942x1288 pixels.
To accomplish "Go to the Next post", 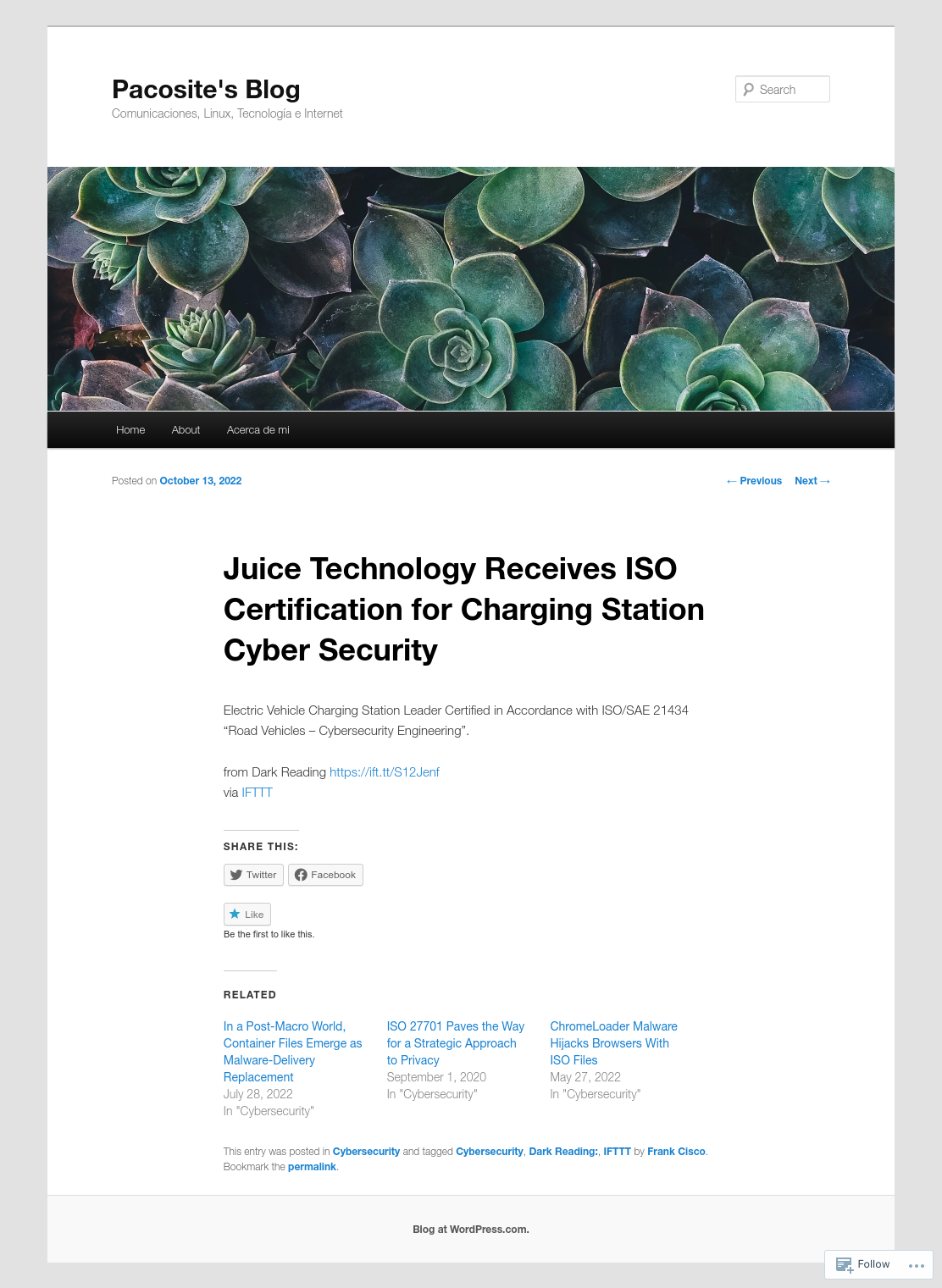I will coord(812,481).
